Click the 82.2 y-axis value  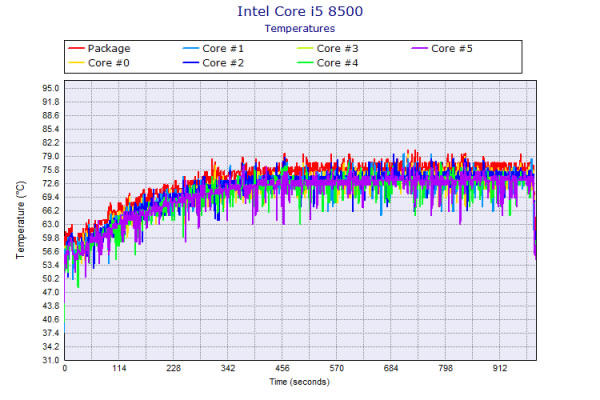coord(51,143)
